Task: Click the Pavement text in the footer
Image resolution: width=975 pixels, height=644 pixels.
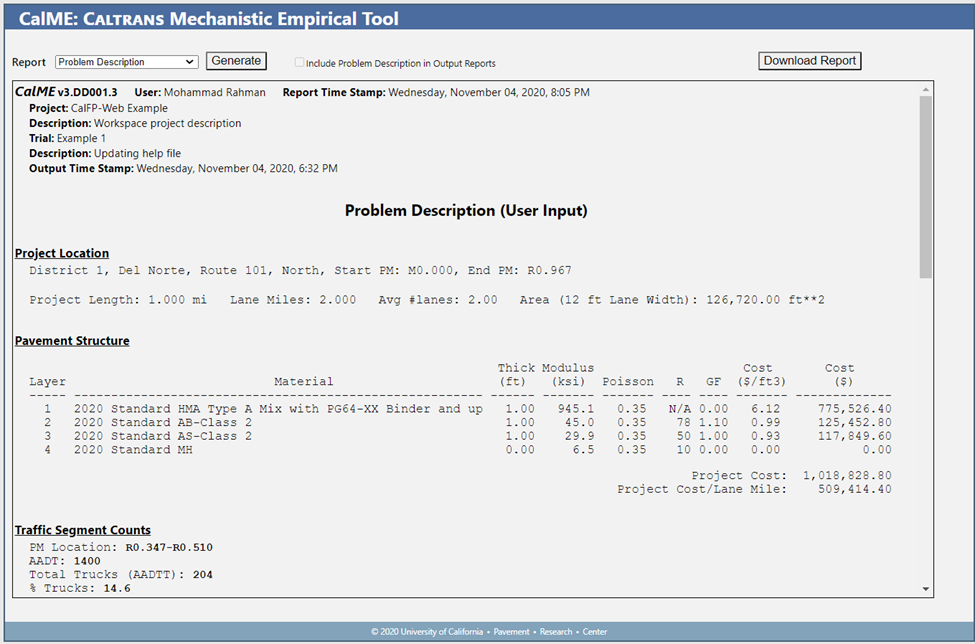Action: click(511, 632)
